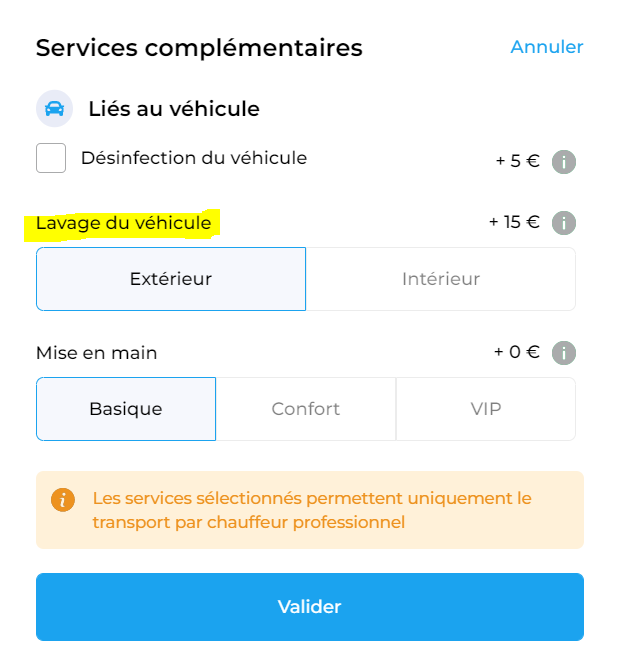Click the + 5 € price text
This screenshot has width=619, height=659.
pos(518,161)
